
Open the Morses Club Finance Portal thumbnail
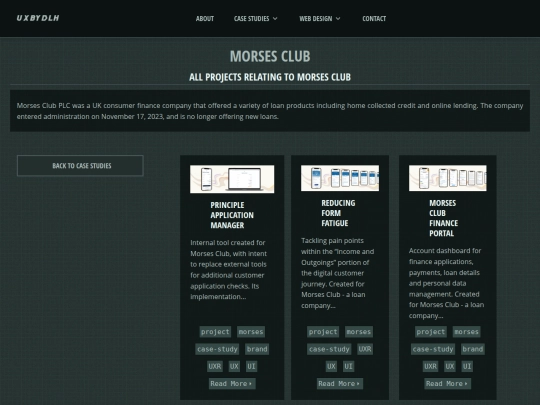click(448, 178)
